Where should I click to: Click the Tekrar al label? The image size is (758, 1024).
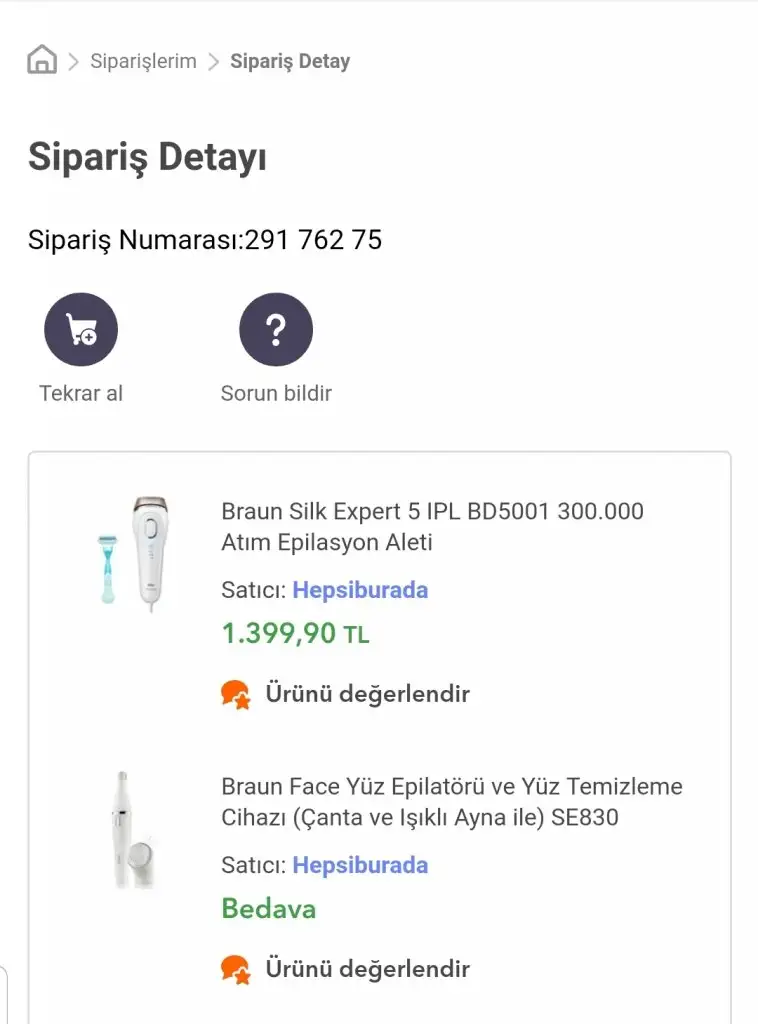point(81,393)
